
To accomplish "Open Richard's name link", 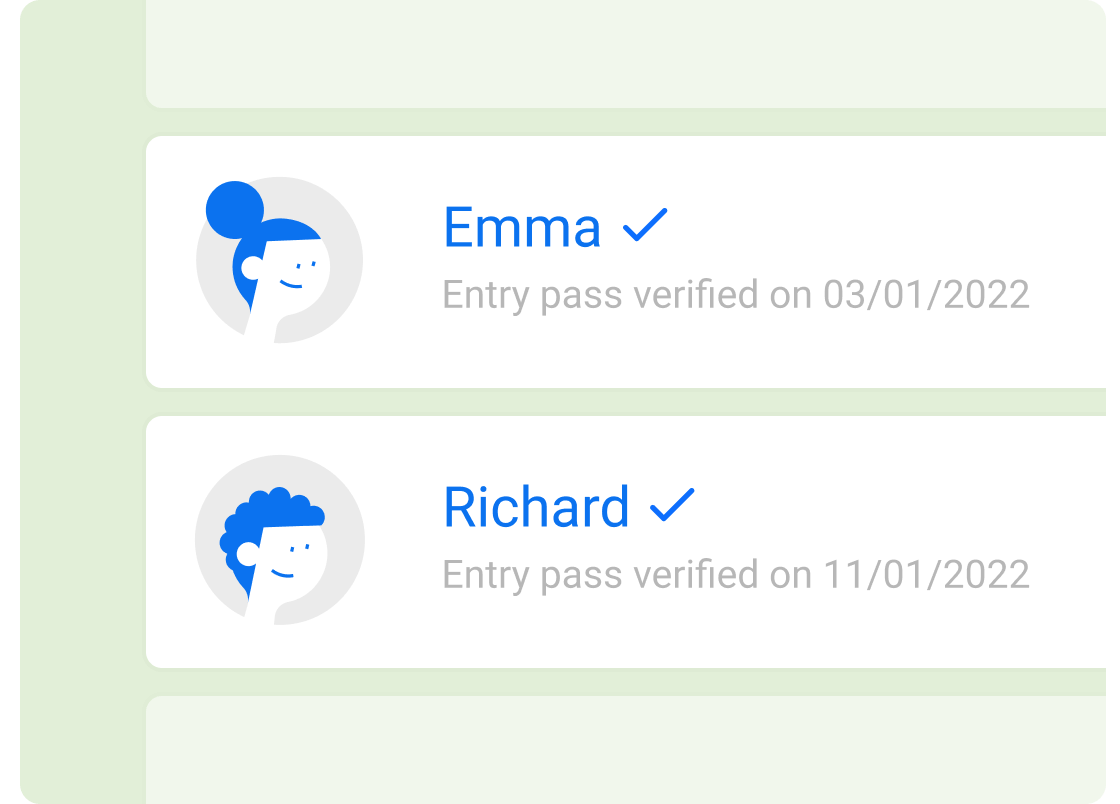I will coord(536,508).
